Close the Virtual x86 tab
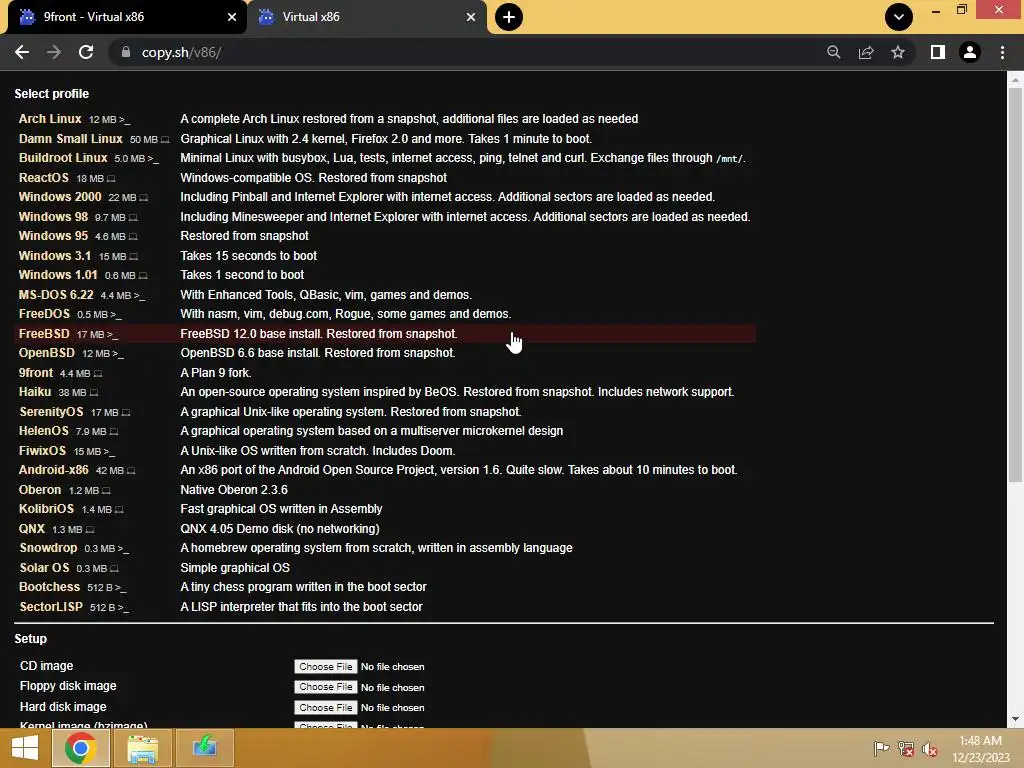This screenshot has height=768, width=1024. point(471,17)
